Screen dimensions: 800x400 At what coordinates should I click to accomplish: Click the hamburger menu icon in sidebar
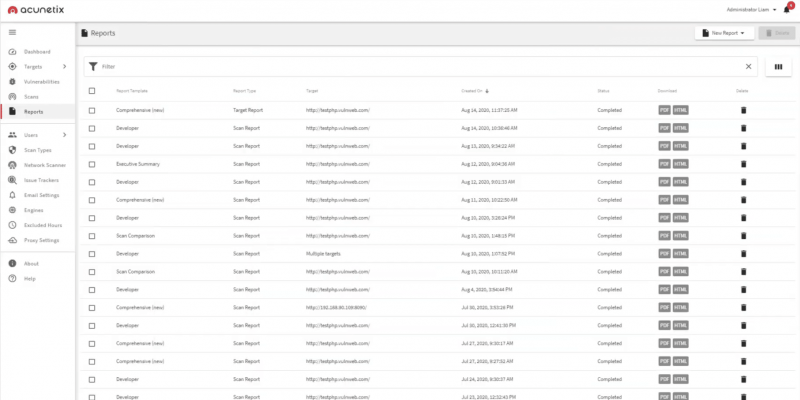click(x=12, y=33)
